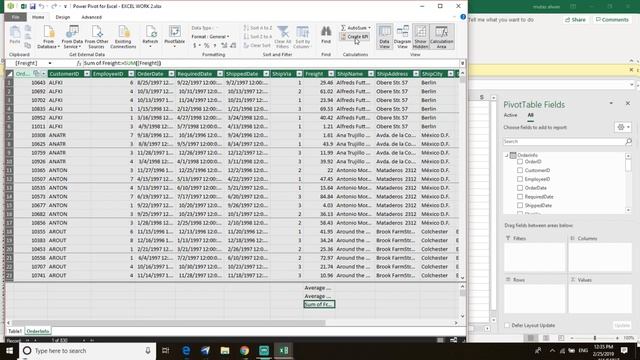Image resolution: width=640 pixels, height=360 pixels.
Task: Click the undo icon in title bar
Action: pos(41,6)
